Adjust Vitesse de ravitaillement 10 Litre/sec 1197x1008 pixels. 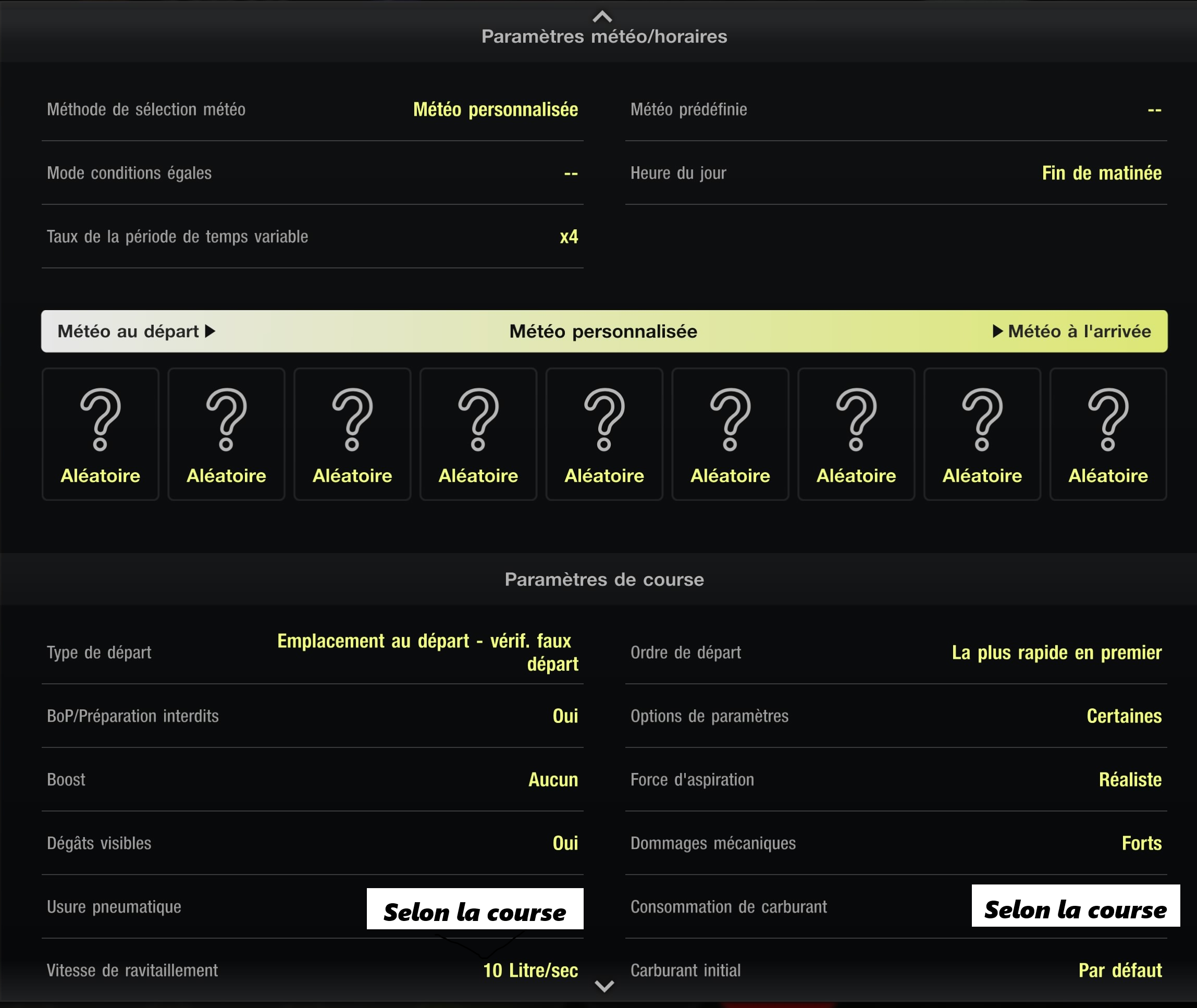530,970
